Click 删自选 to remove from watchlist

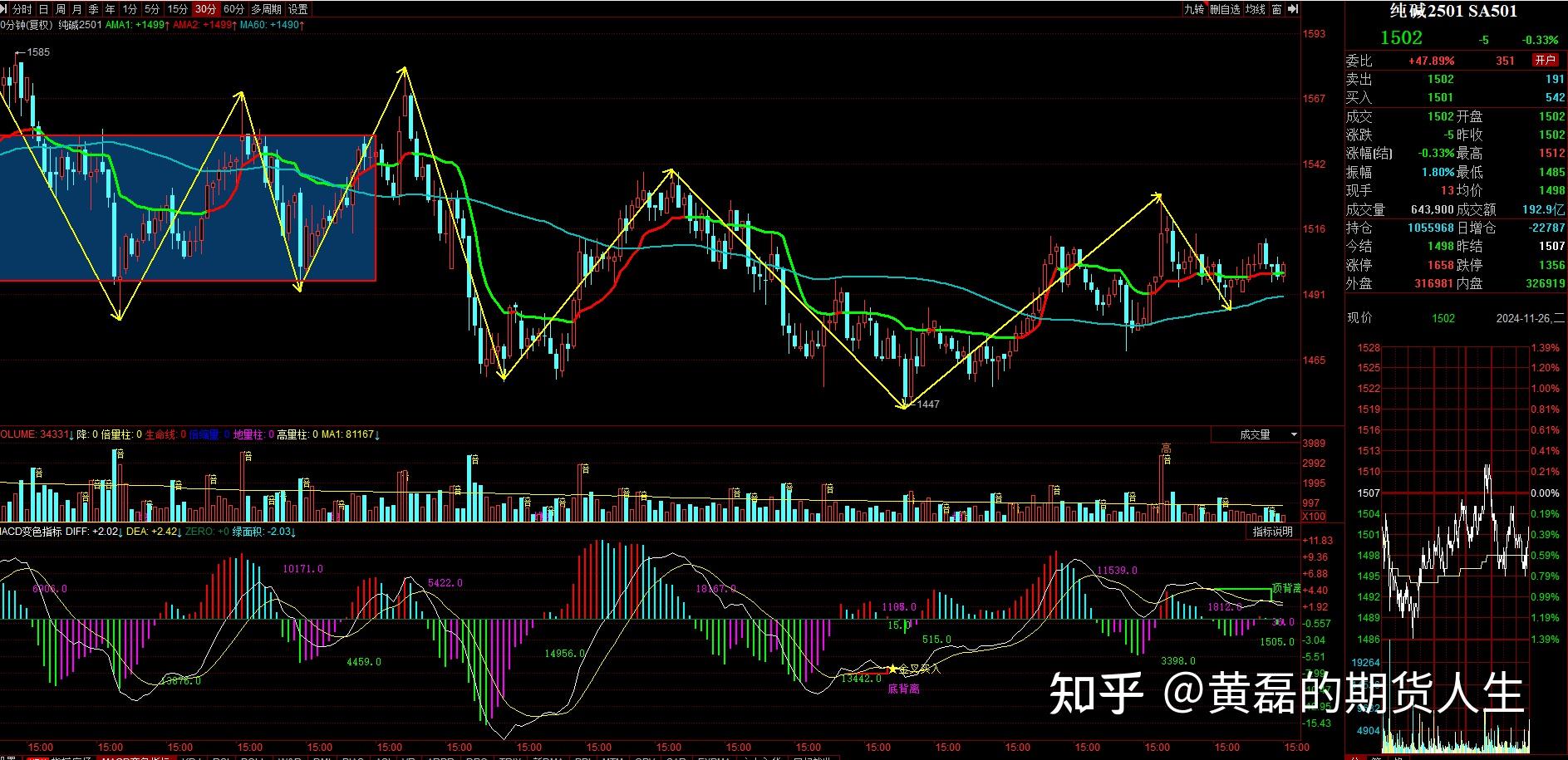click(1225, 9)
